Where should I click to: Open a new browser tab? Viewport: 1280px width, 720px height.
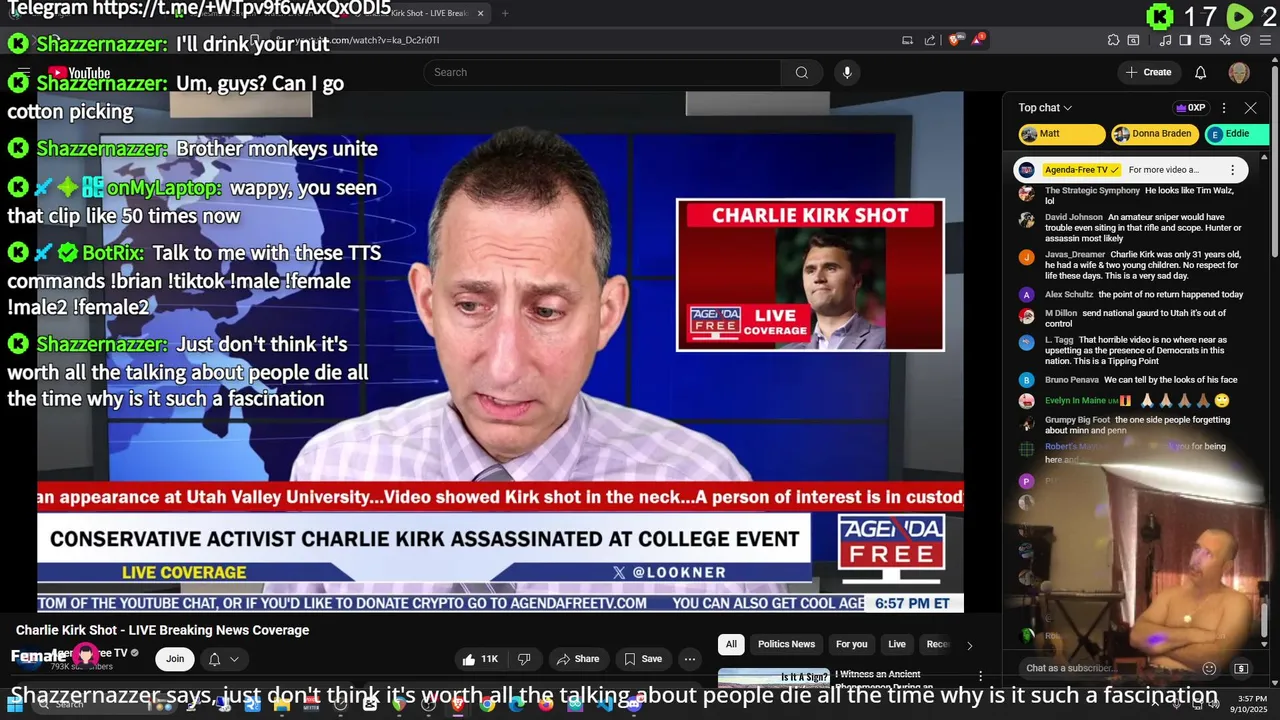pos(505,13)
